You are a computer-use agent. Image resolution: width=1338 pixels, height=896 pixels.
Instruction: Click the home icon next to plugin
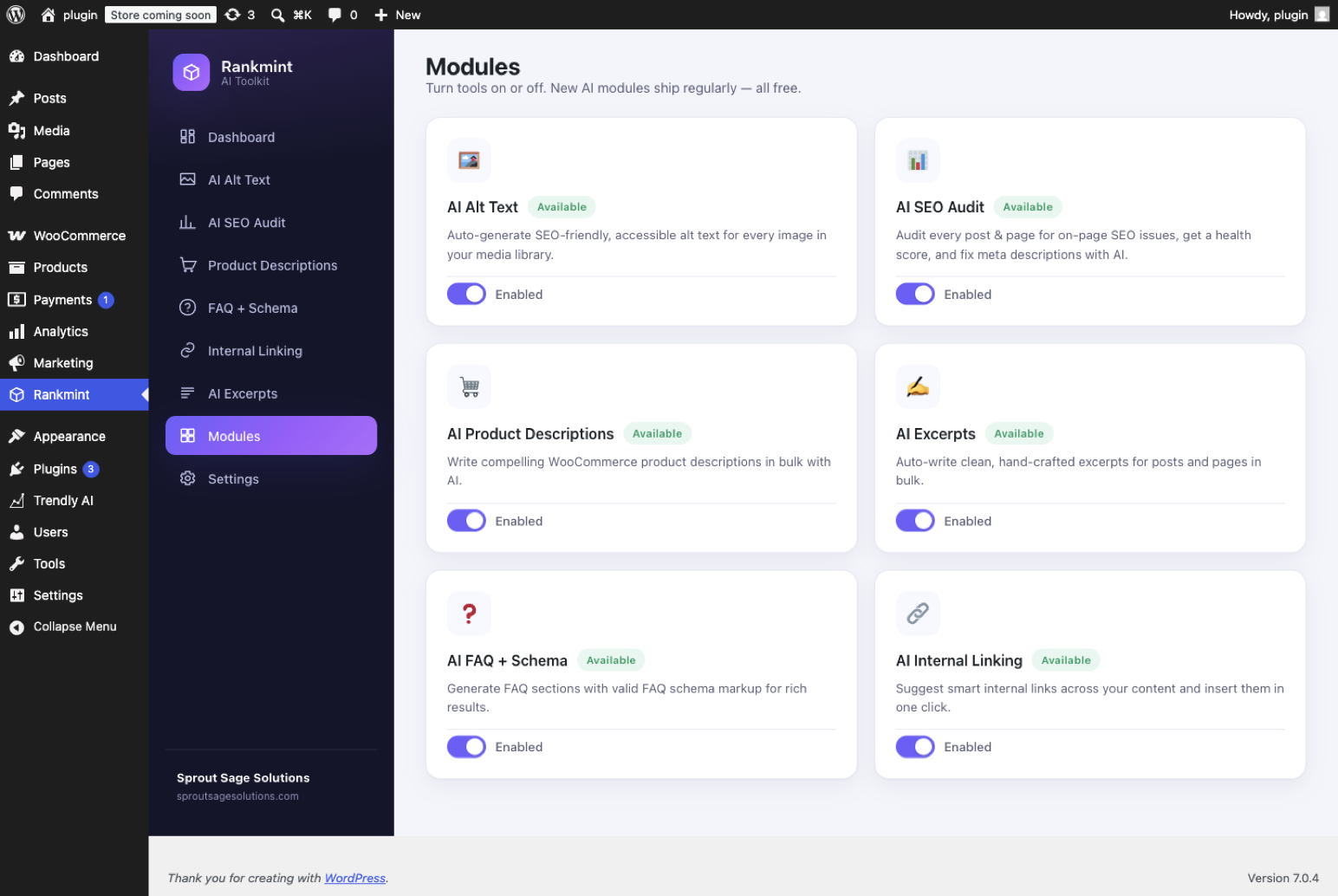(48, 15)
